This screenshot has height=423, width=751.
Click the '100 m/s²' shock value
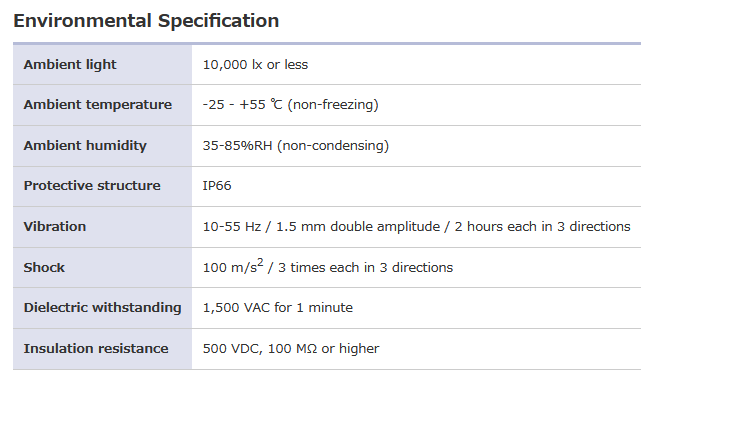coord(233,267)
